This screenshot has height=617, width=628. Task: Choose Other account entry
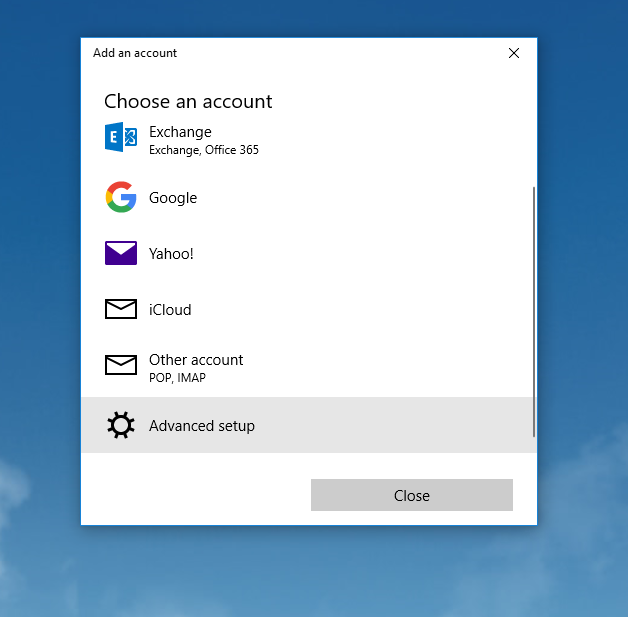(x=307, y=367)
